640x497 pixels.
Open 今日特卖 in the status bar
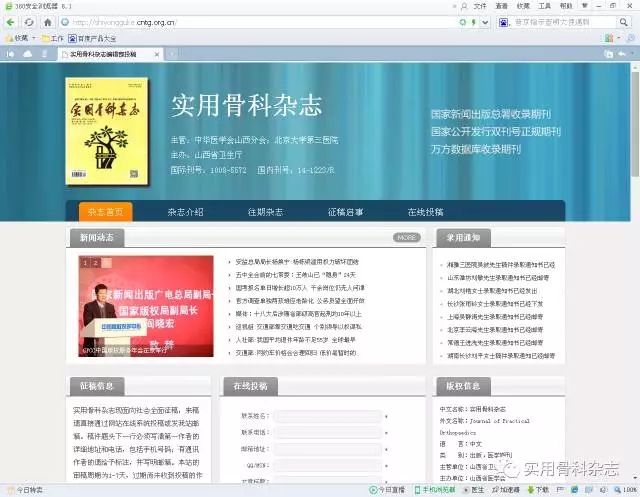point(25,490)
